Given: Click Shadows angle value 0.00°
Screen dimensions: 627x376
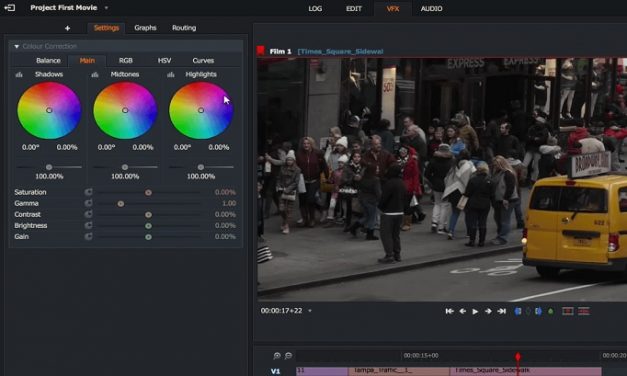Looking at the screenshot, I should point(30,147).
